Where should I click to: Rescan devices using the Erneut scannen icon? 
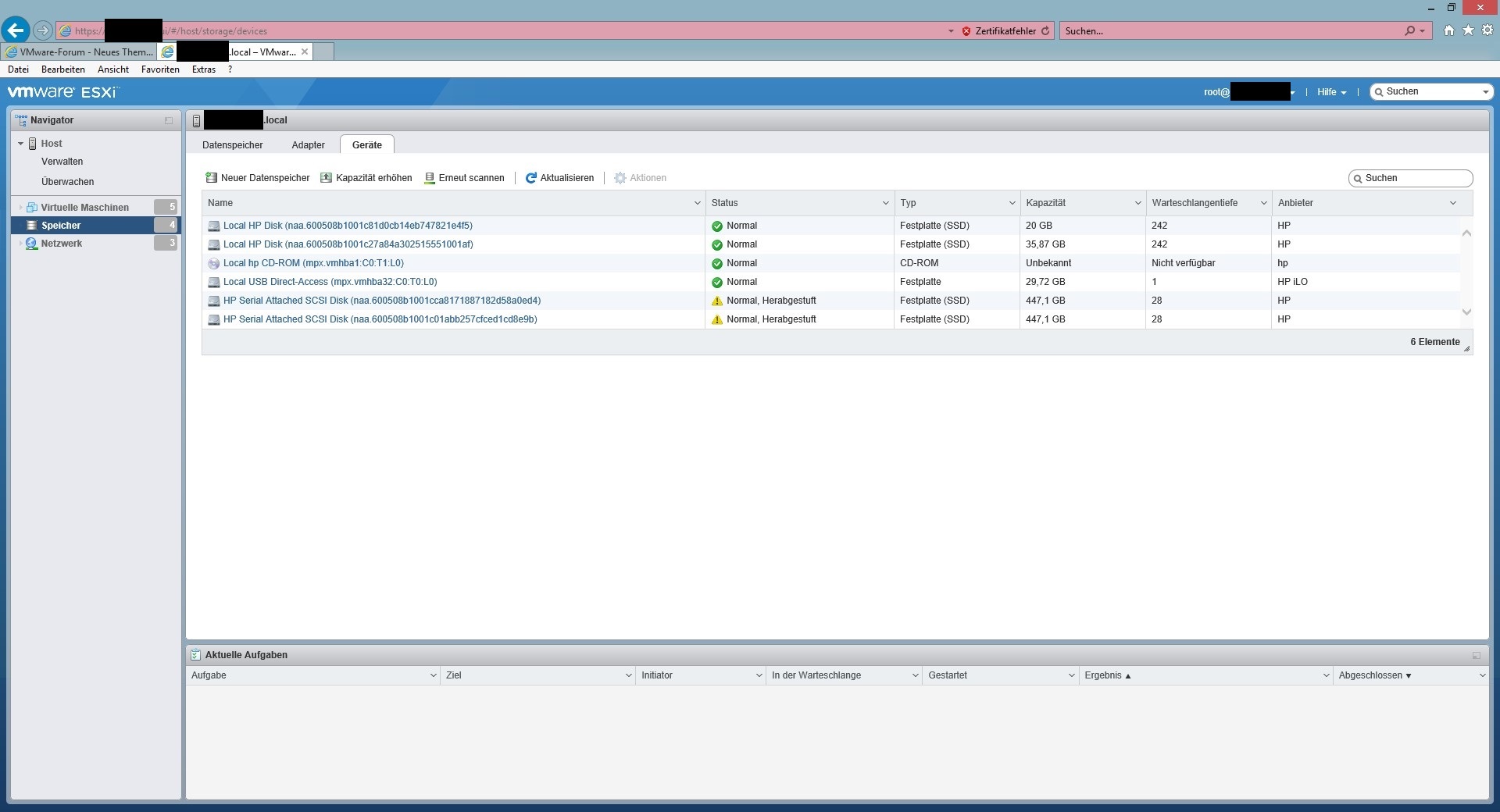(430, 177)
